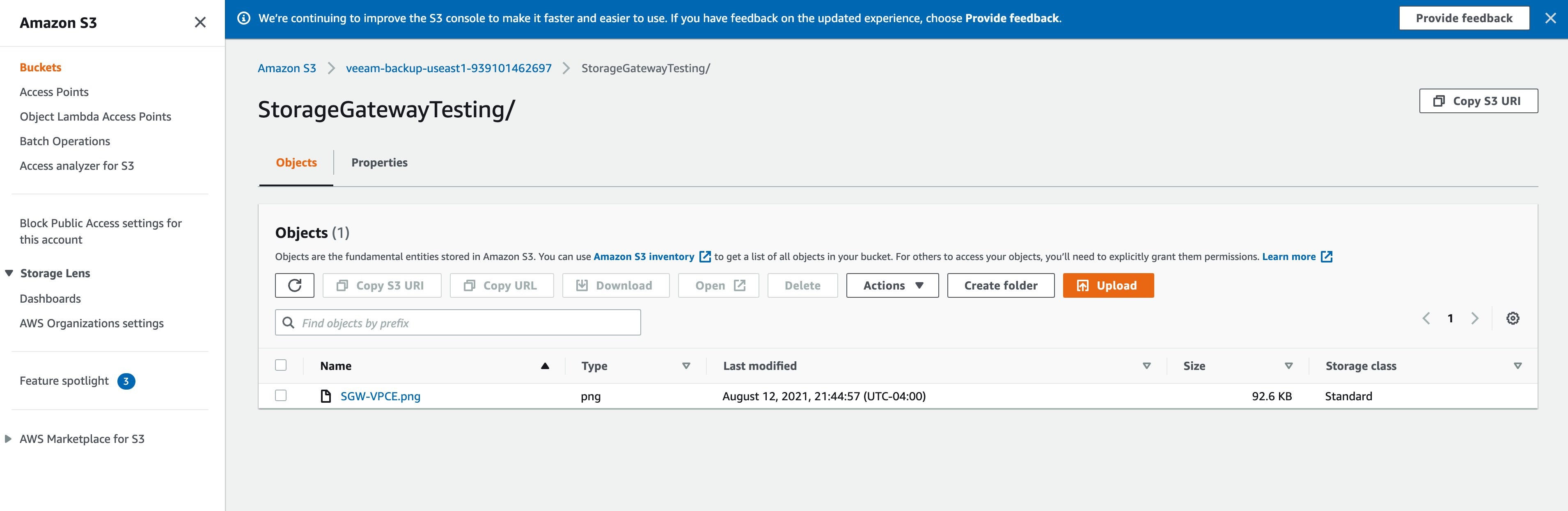Focus the Find objects by prefix field

click(458, 322)
